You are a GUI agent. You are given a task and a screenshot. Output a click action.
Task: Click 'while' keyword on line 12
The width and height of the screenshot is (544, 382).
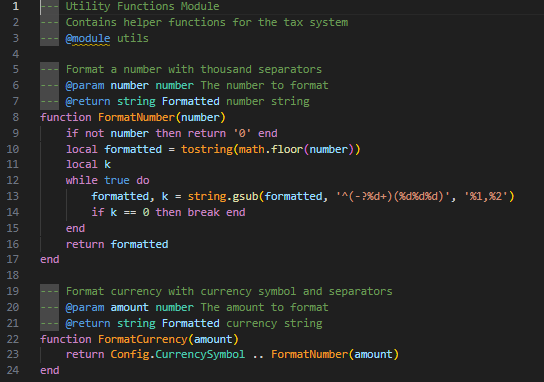[x=82, y=180]
